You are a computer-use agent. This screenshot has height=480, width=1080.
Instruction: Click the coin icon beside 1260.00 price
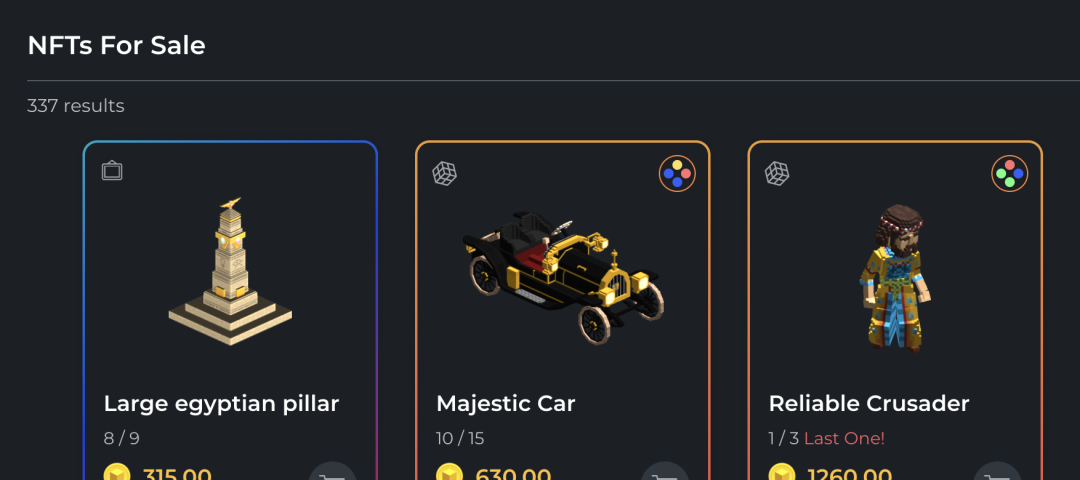tap(782, 472)
